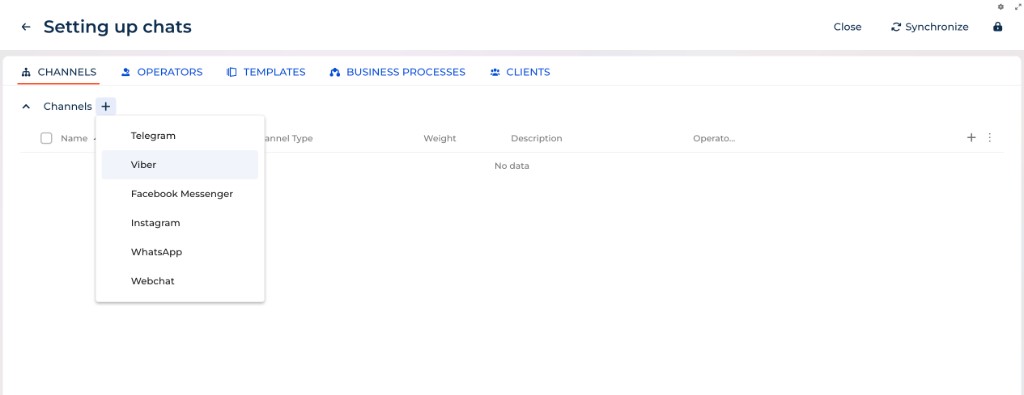Select Viber in the channel menu
Viewport: 1024px width, 395px height.
(x=180, y=165)
